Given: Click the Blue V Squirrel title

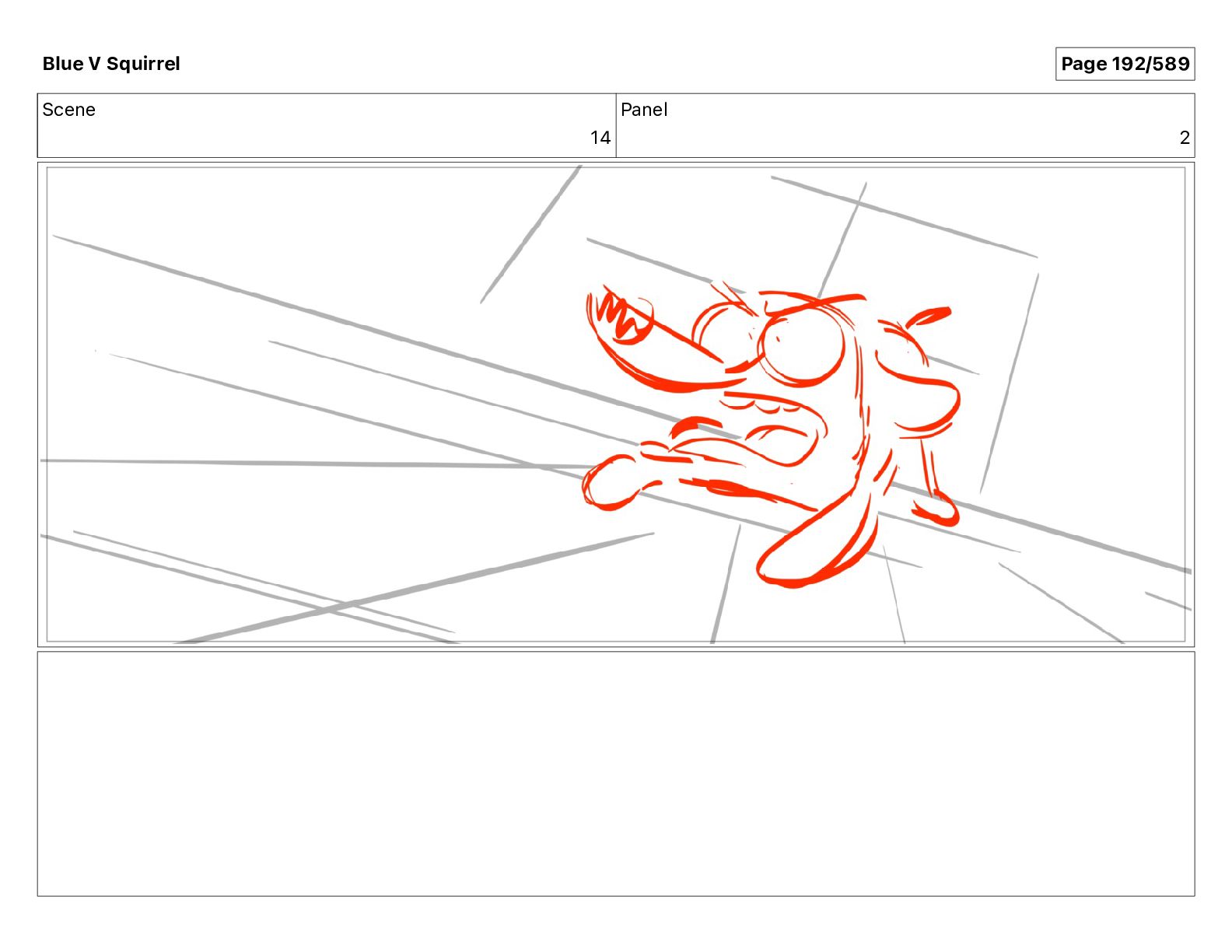Looking at the screenshot, I should pos(111,64).
